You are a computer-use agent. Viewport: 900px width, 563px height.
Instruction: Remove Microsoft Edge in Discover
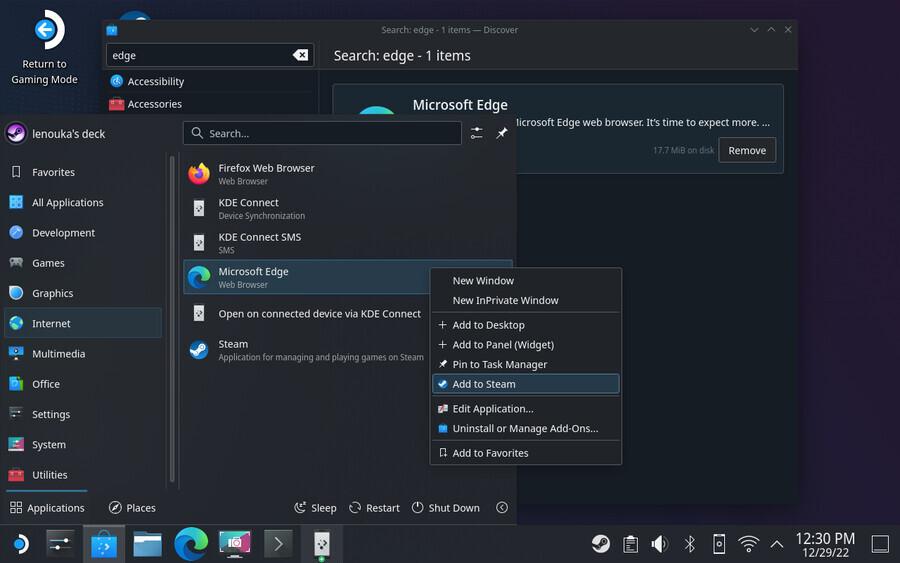[747, 150]
